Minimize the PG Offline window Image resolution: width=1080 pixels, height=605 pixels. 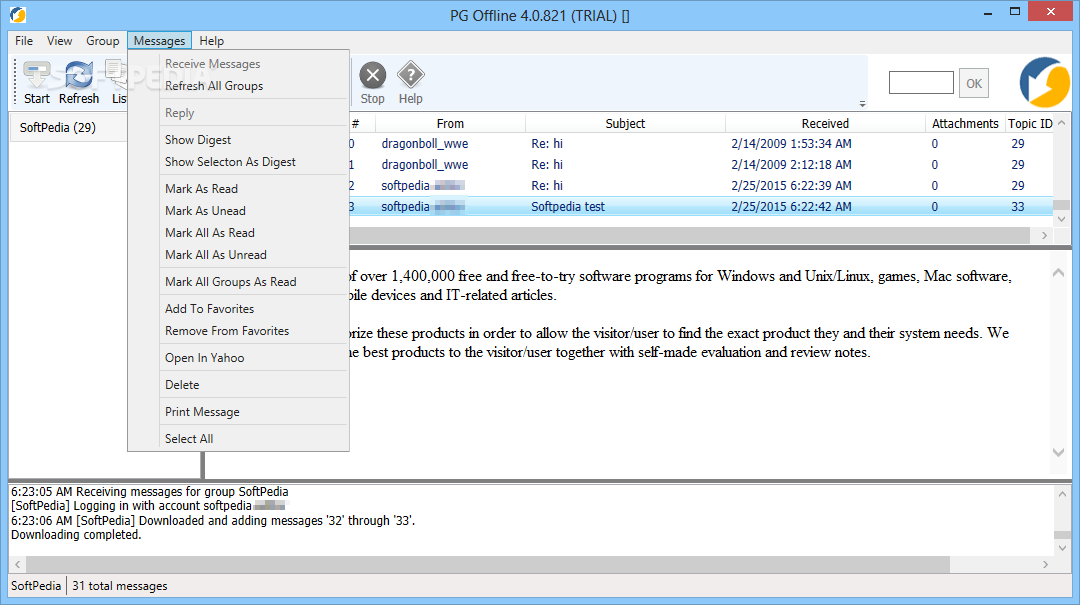(988, 12)
